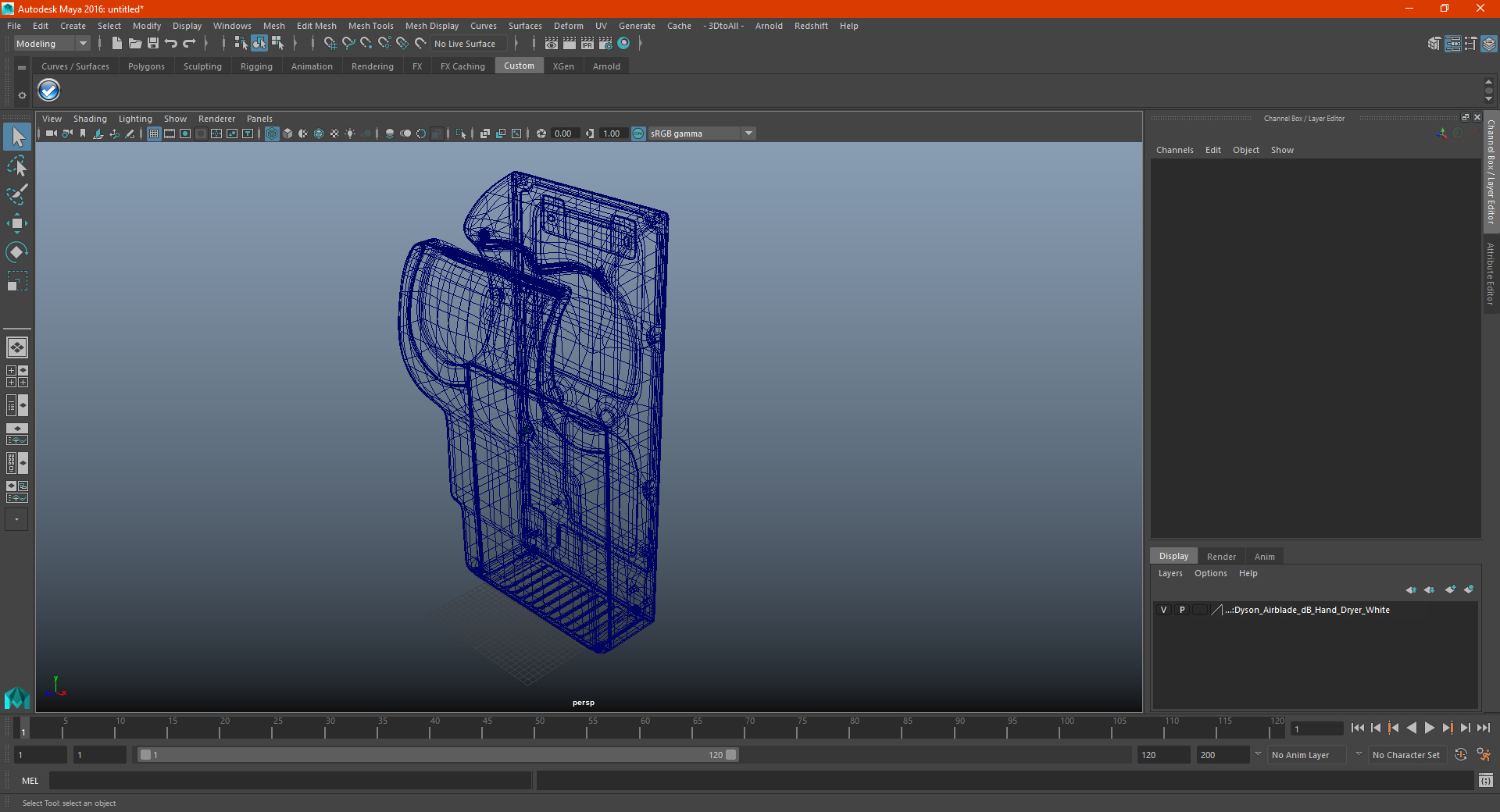Click the exposure 0.00 value field

pyautogui.click(x=565, y=134)
